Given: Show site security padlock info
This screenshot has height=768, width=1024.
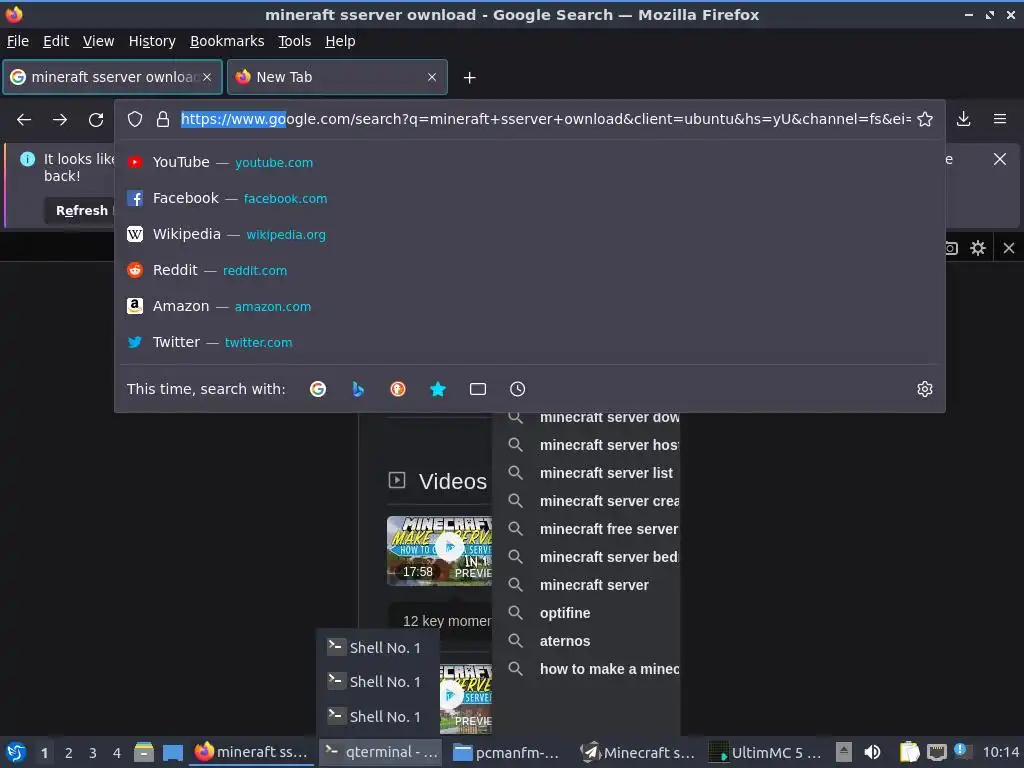Looking at the screenshot, I should 163,119.
